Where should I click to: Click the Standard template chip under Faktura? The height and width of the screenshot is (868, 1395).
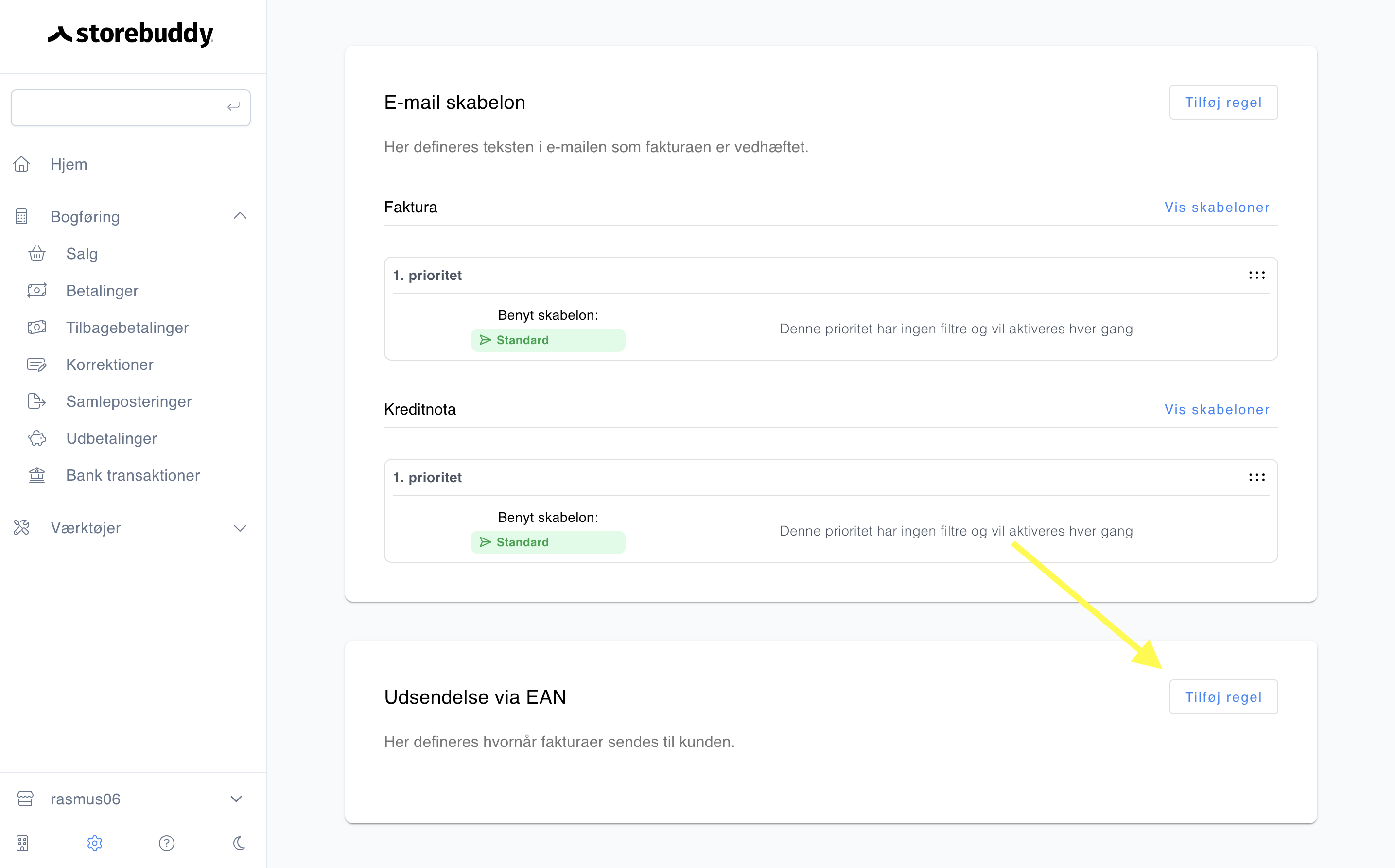click(x=548, y=340)
